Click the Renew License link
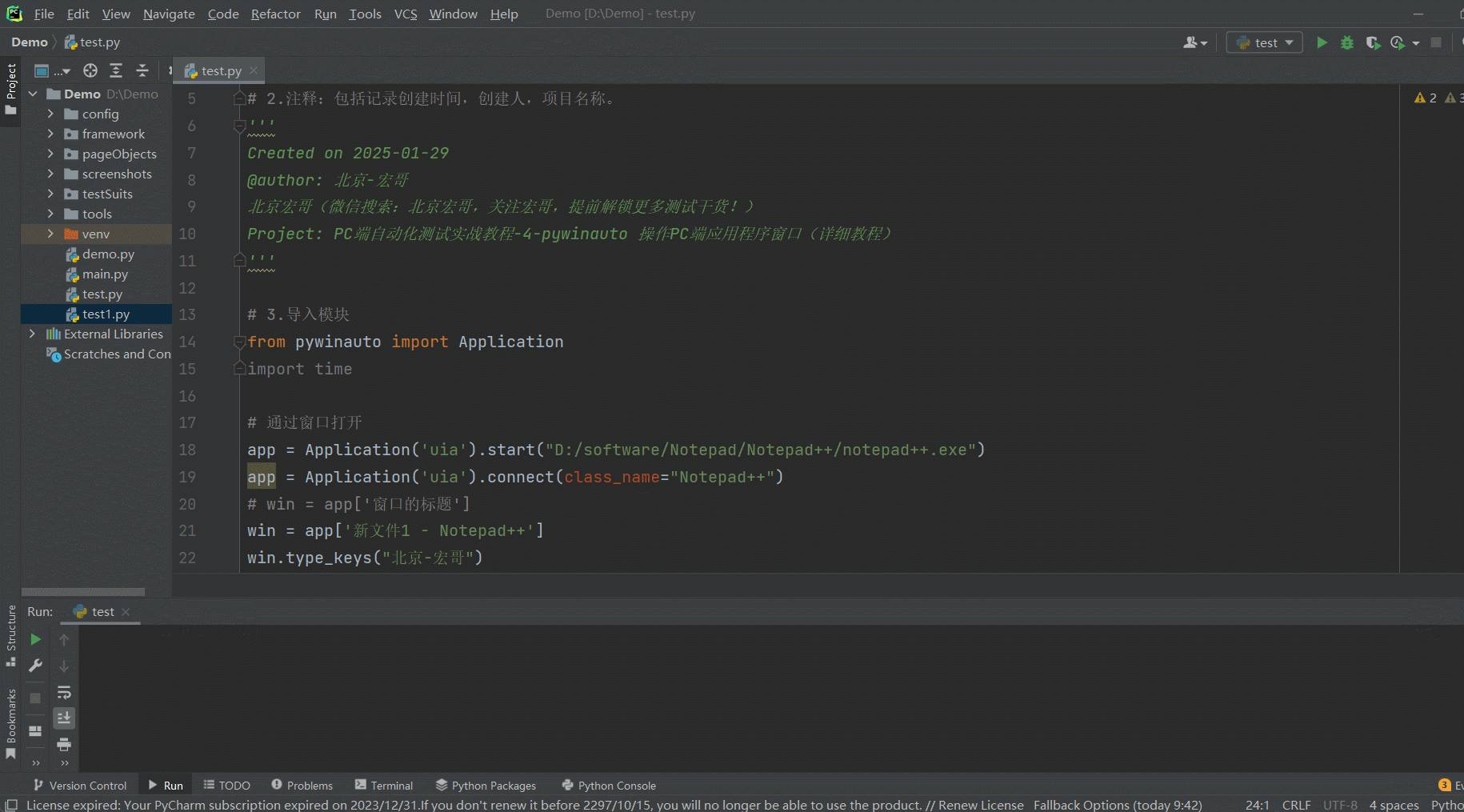 (981, 805)
